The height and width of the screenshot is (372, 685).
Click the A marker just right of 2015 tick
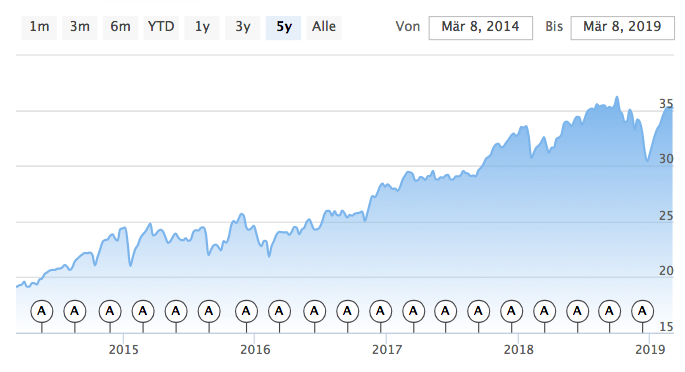click(x=143, y=311)
